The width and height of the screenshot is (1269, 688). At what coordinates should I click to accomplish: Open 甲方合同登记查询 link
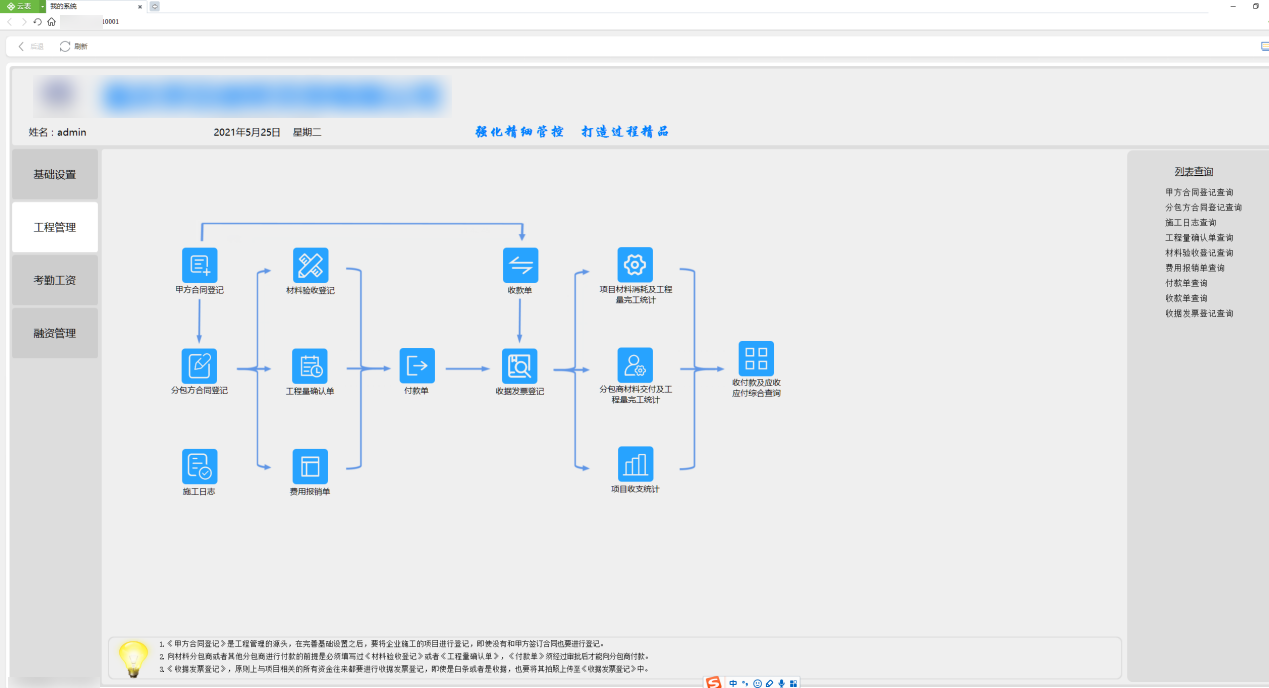(1199, 192)
